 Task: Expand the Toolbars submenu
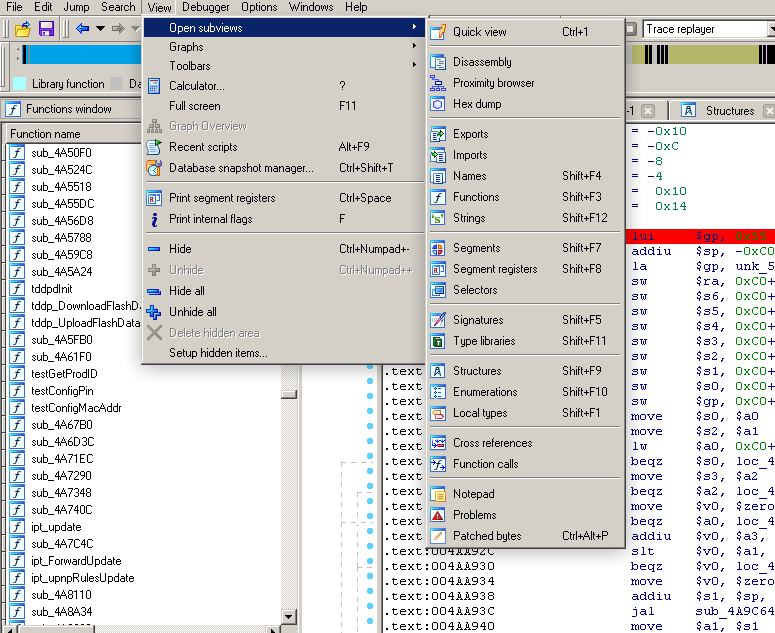[284, 66]
